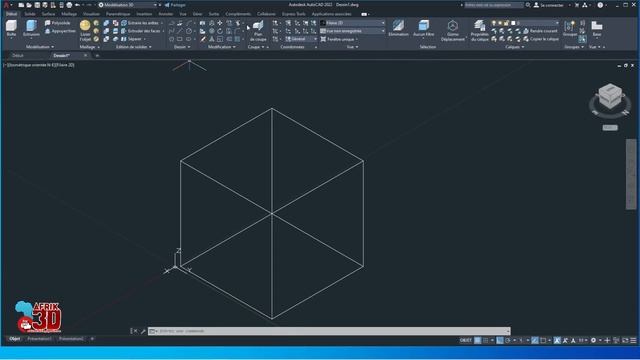
Task: Switch to the Maillage ribbon tab
Action: coord(69,14)
